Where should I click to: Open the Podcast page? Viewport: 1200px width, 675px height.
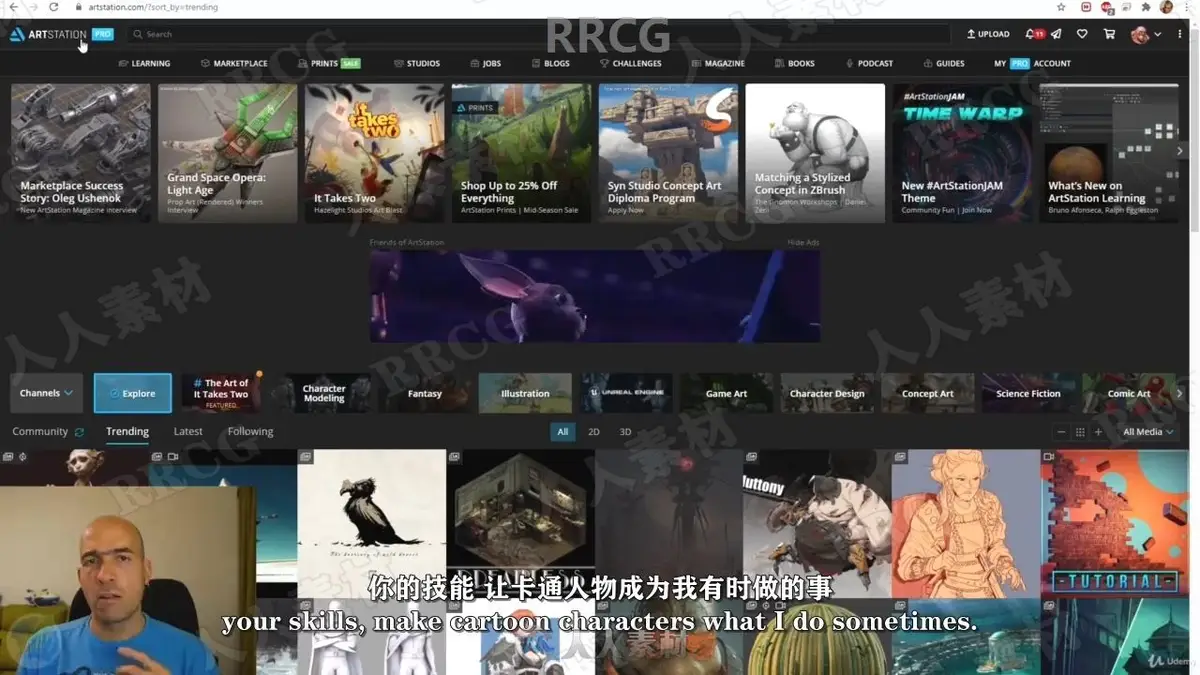click(x=869, y=63)
